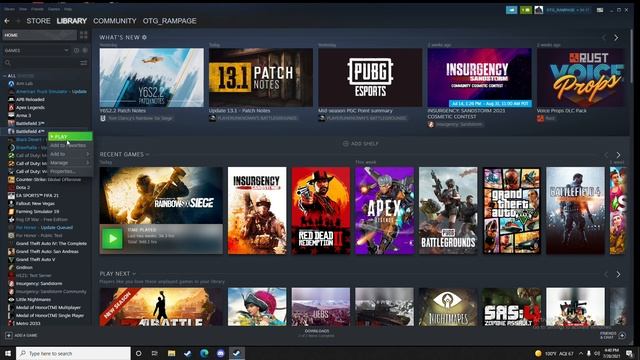Open the account name dropdown
Viewport: 640px width, 360px height.
pyautogui.click(x=567, y=10)
